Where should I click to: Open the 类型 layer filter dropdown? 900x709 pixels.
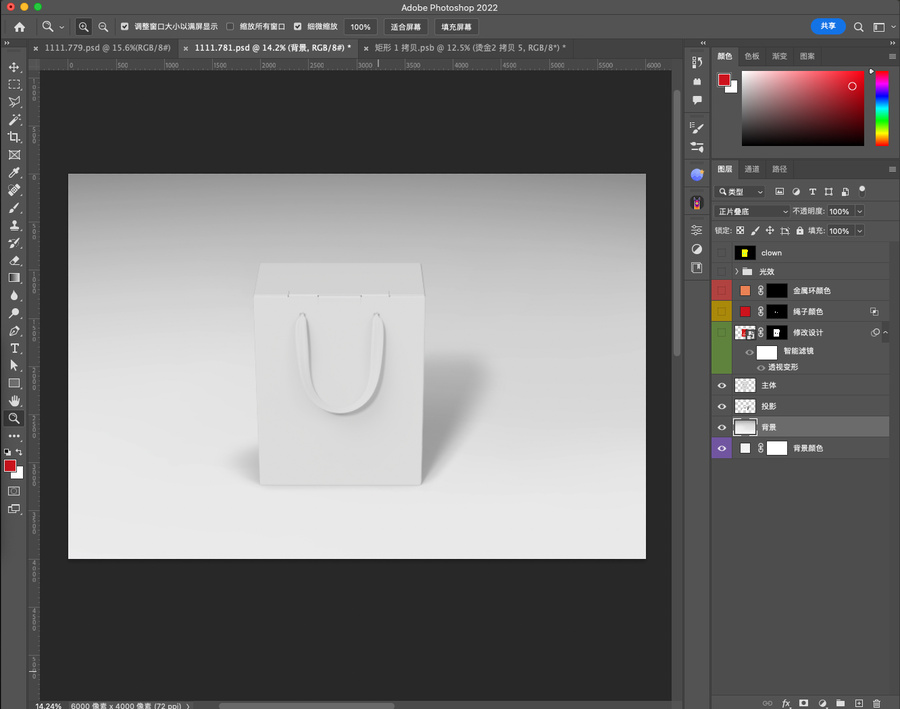pos(740,192)
